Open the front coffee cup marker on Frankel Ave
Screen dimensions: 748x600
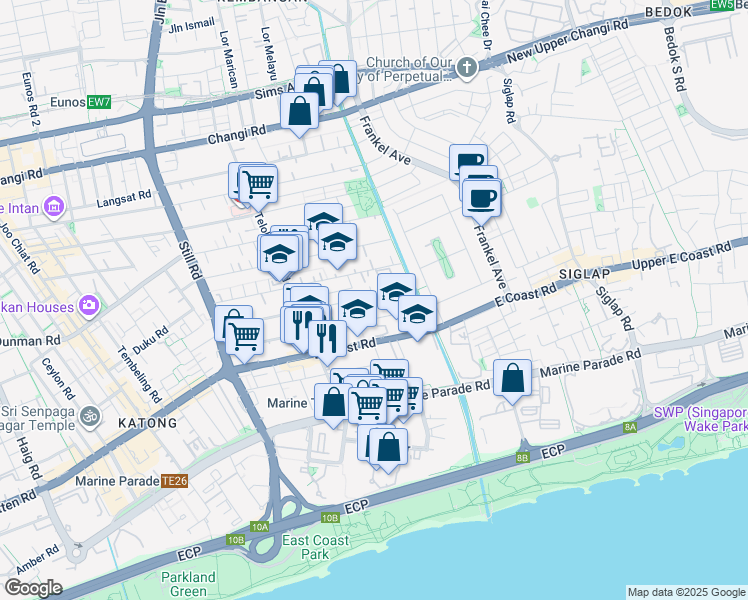tap(482, 197)
